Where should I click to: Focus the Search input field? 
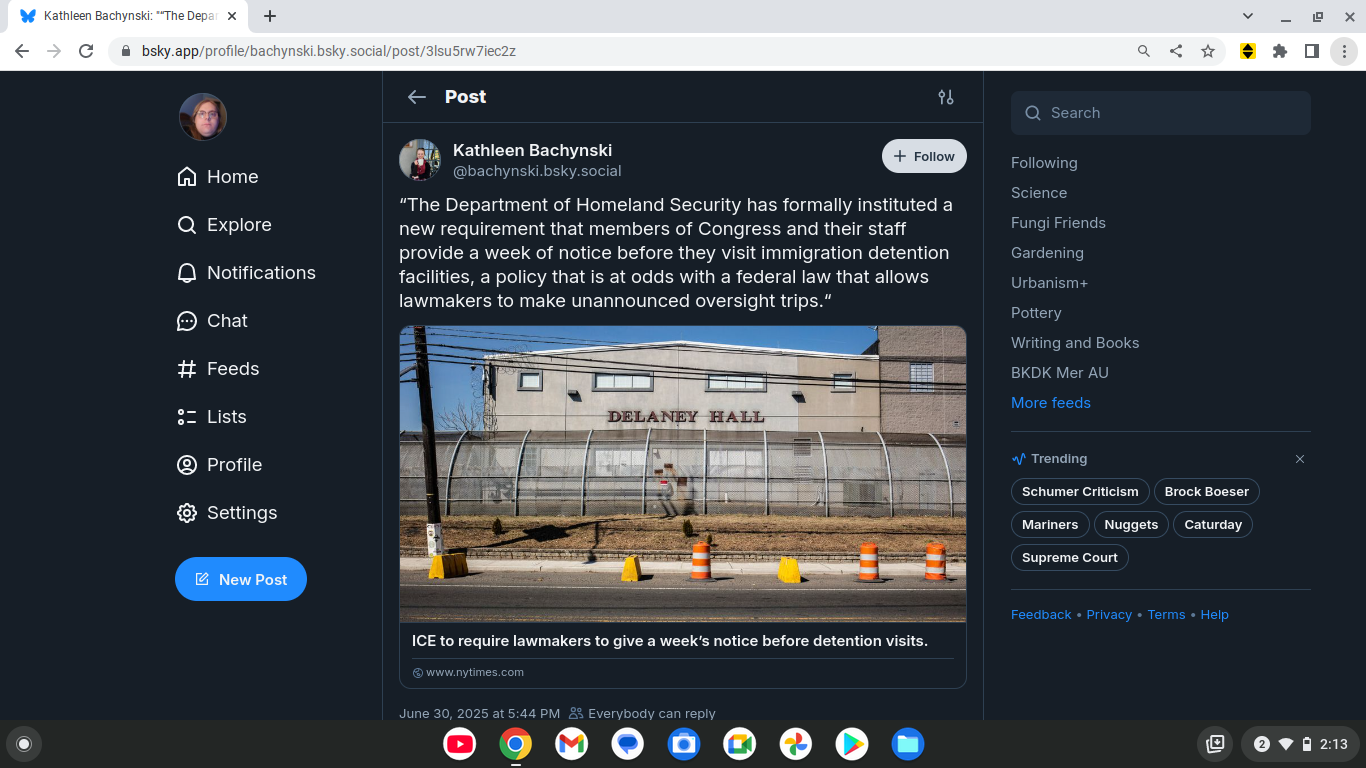click(x=1161, y=113)
